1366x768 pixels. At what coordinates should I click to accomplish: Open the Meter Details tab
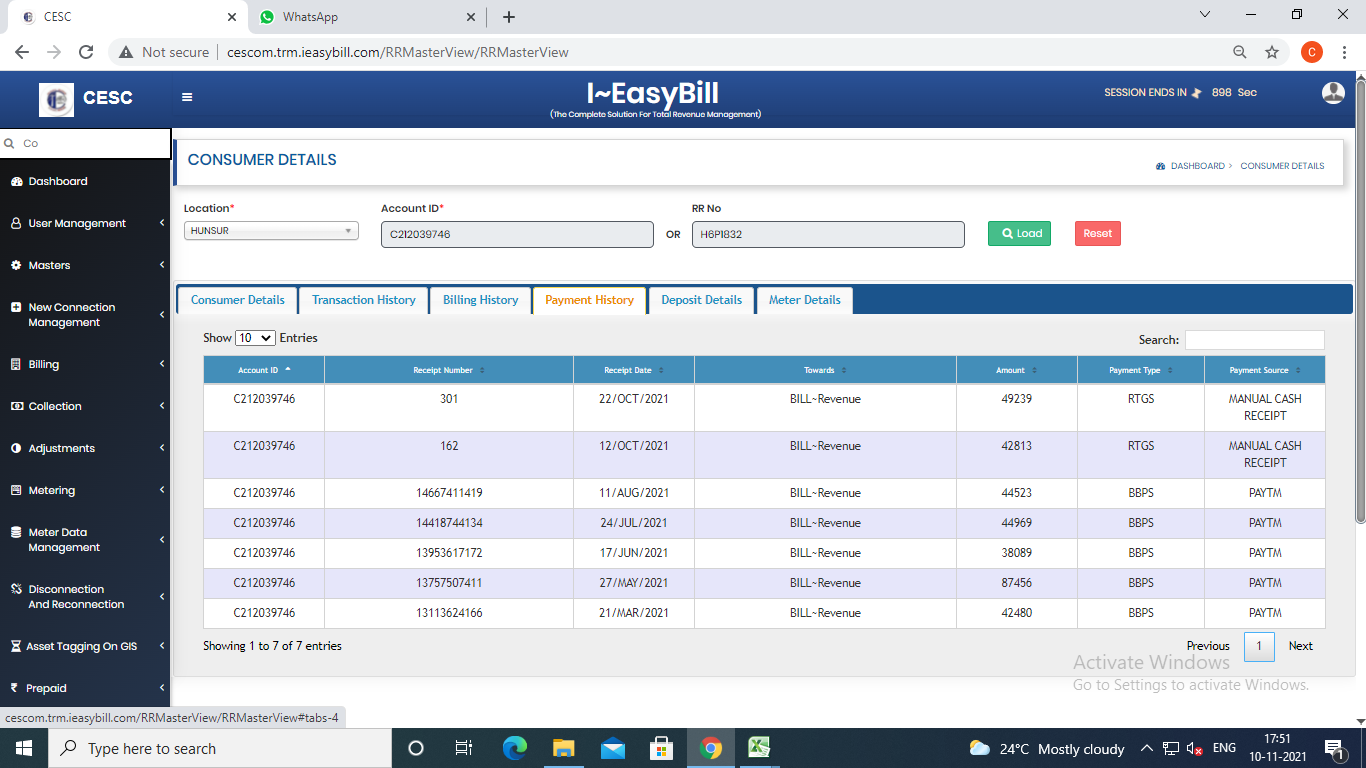(x=804, y=300)
